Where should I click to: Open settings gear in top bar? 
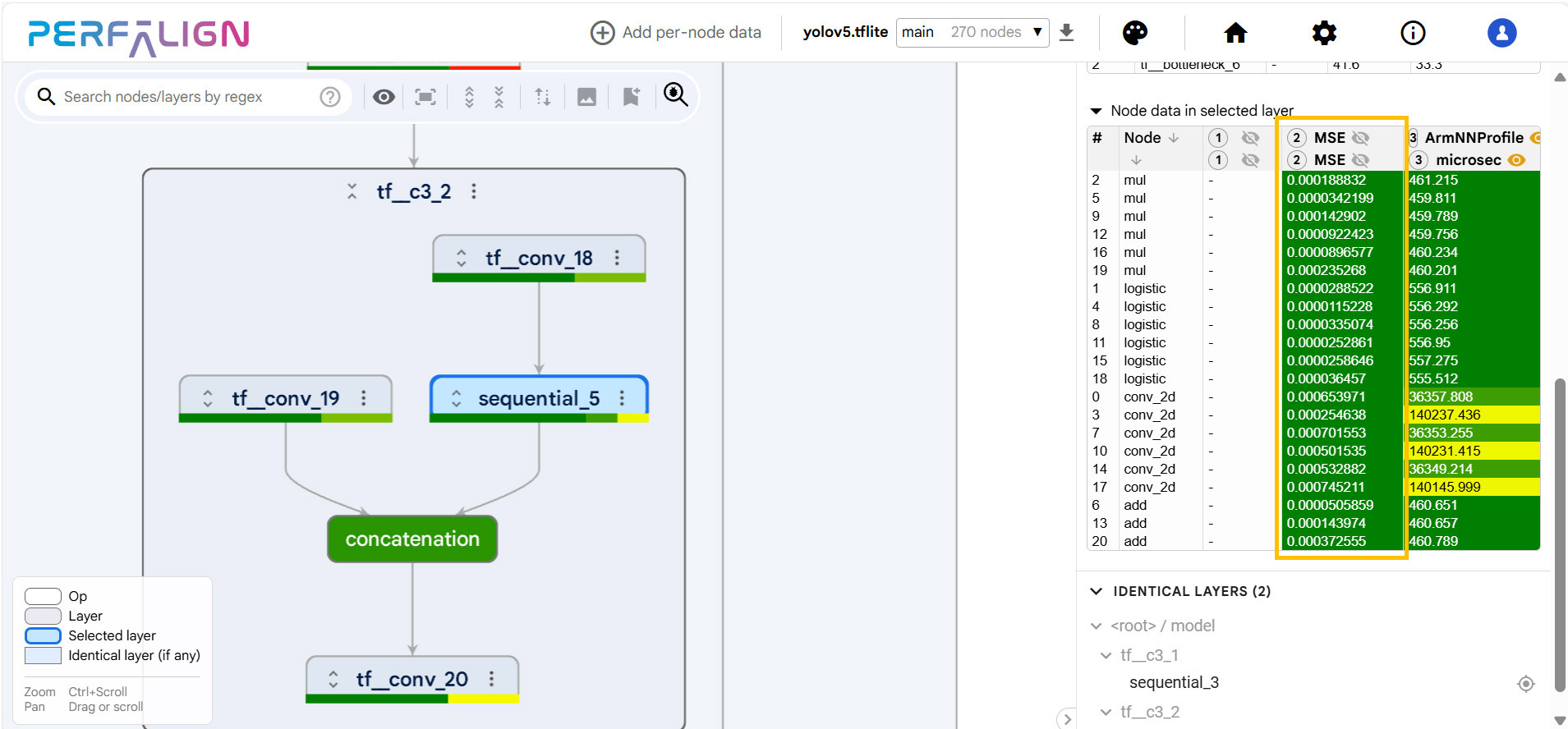(x=1324, y=33)
